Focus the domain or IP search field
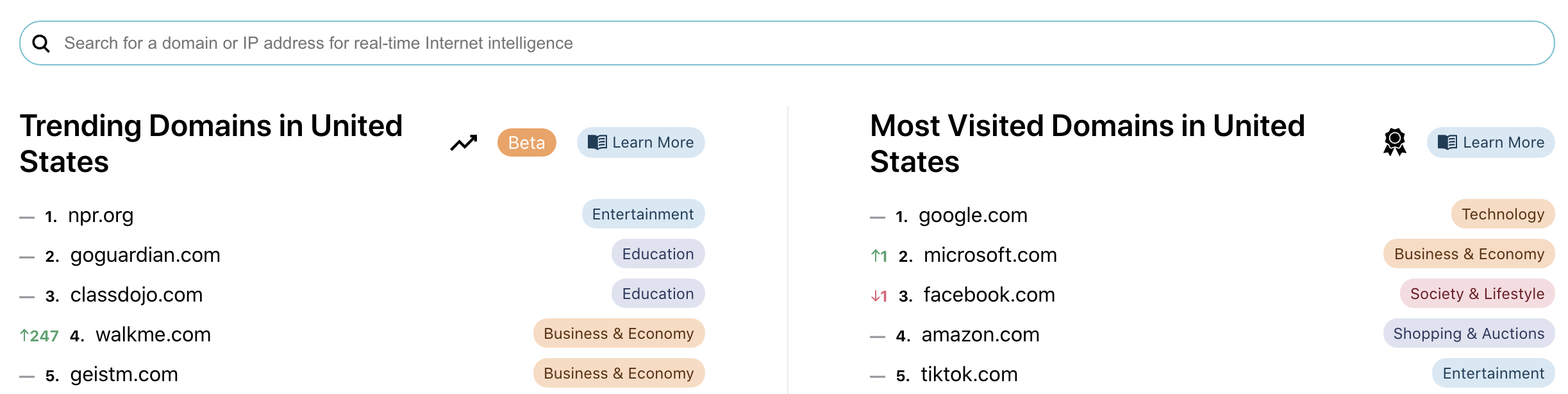 coord(787,43)
